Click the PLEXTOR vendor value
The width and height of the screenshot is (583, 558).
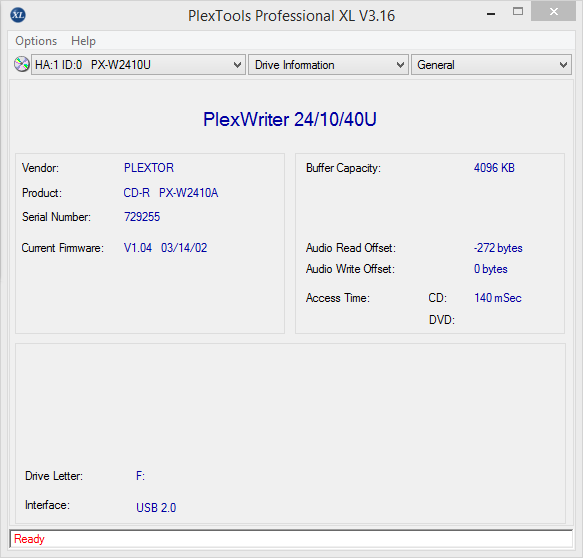pos(149,168)
